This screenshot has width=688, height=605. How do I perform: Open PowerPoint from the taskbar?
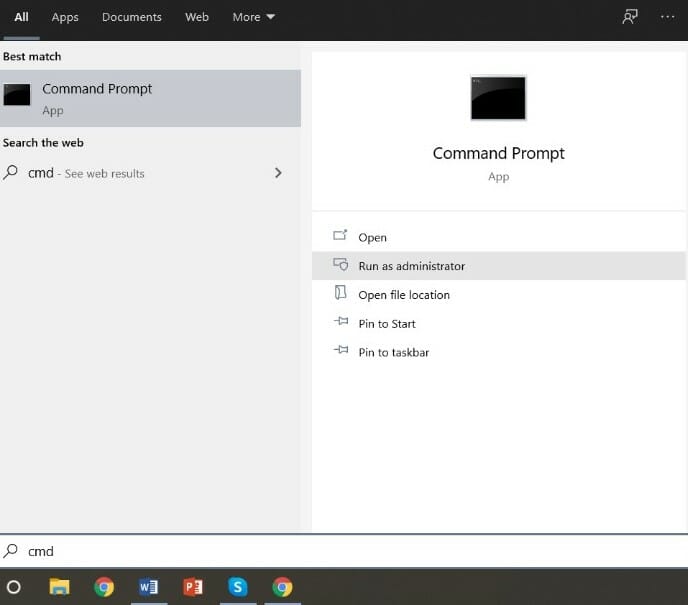click(193, 587)
